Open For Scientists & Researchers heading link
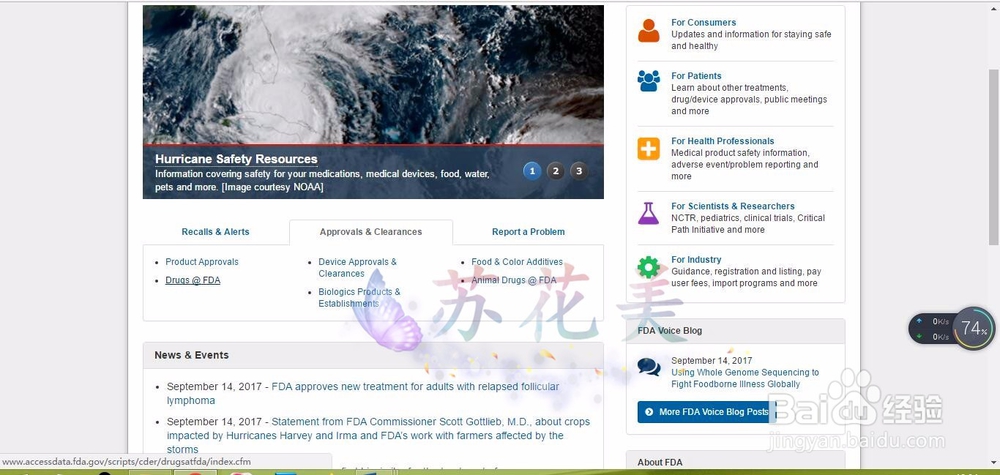The height and width of the screenshot is (475, 1000). coord(733,206)
